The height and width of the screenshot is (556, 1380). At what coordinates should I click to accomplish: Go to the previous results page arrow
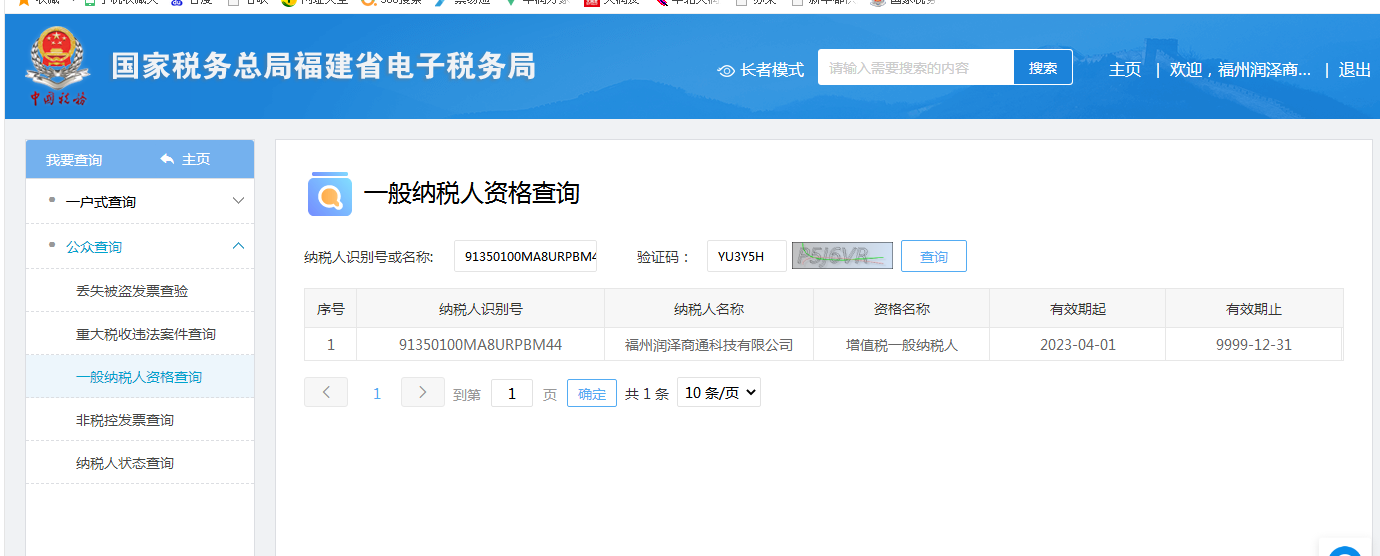pyautogui.click(x=326, y=392)
